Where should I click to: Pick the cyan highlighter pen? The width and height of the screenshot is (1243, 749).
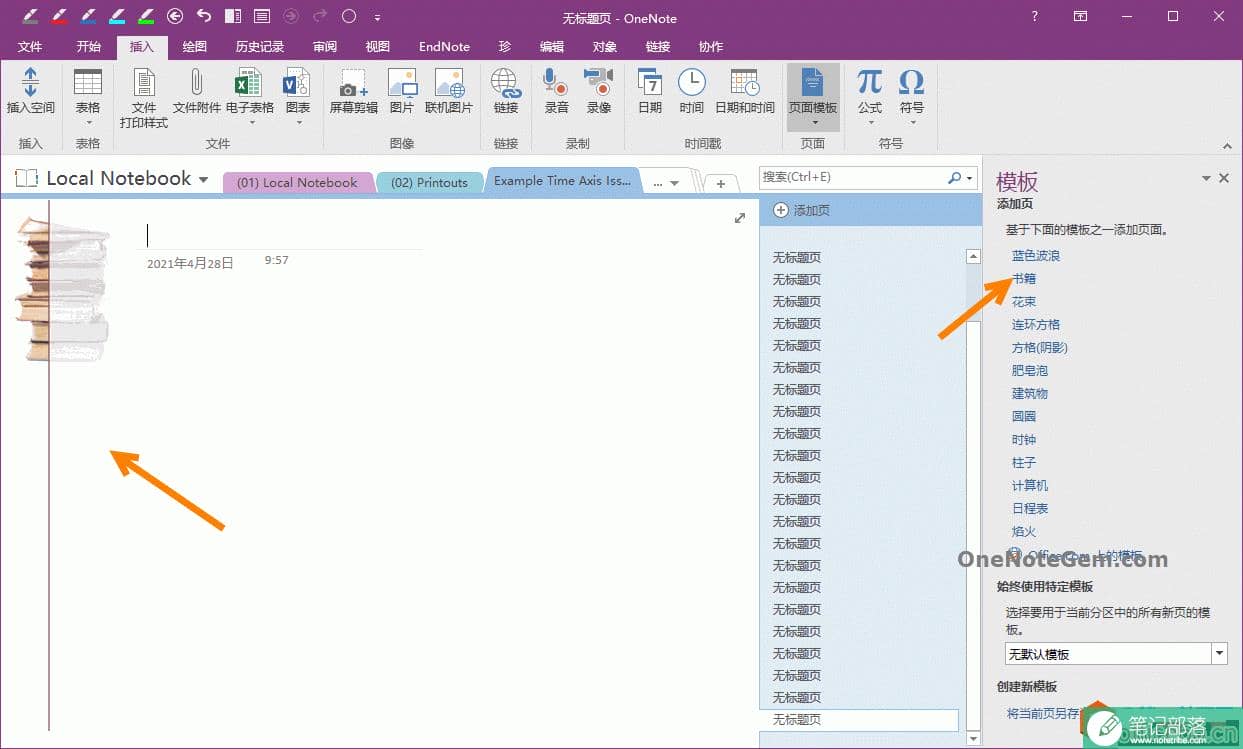point(117,16)
